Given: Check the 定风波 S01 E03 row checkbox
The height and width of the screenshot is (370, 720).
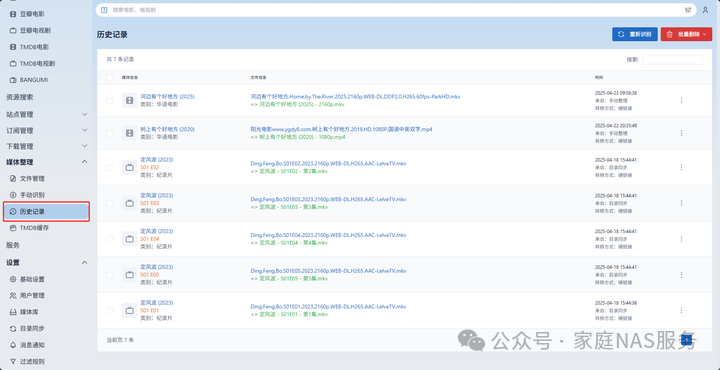Looking at the screenshot, I should click(x=109, y=203).
